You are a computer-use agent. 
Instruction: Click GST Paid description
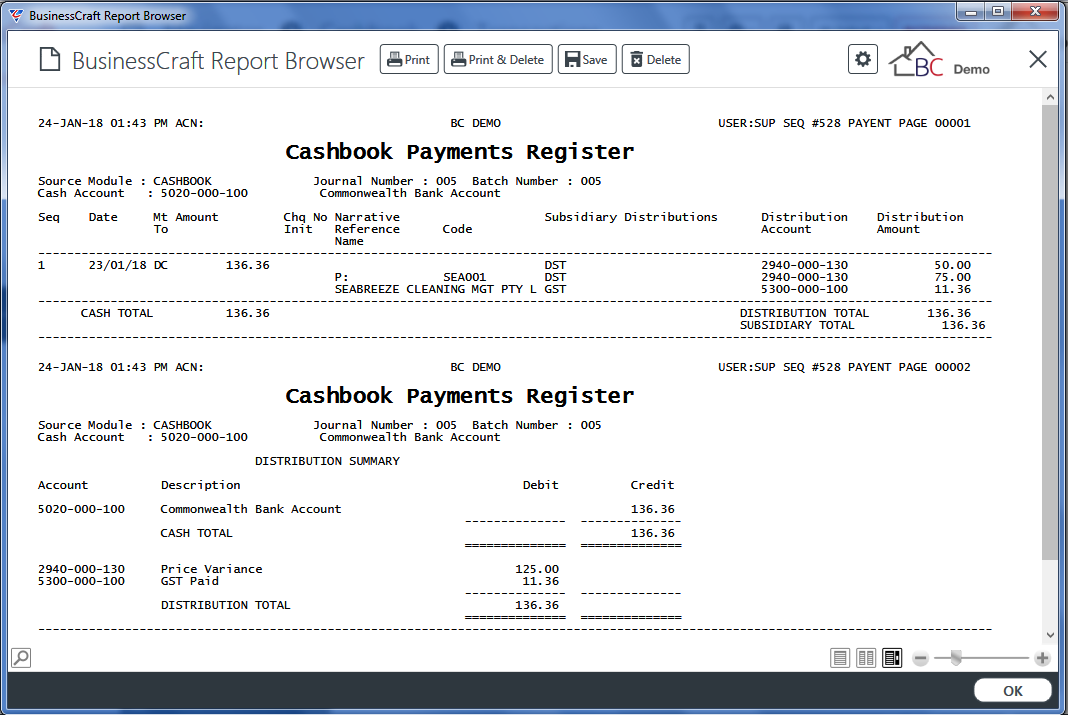pyautogui.click(x=189, y=581)
